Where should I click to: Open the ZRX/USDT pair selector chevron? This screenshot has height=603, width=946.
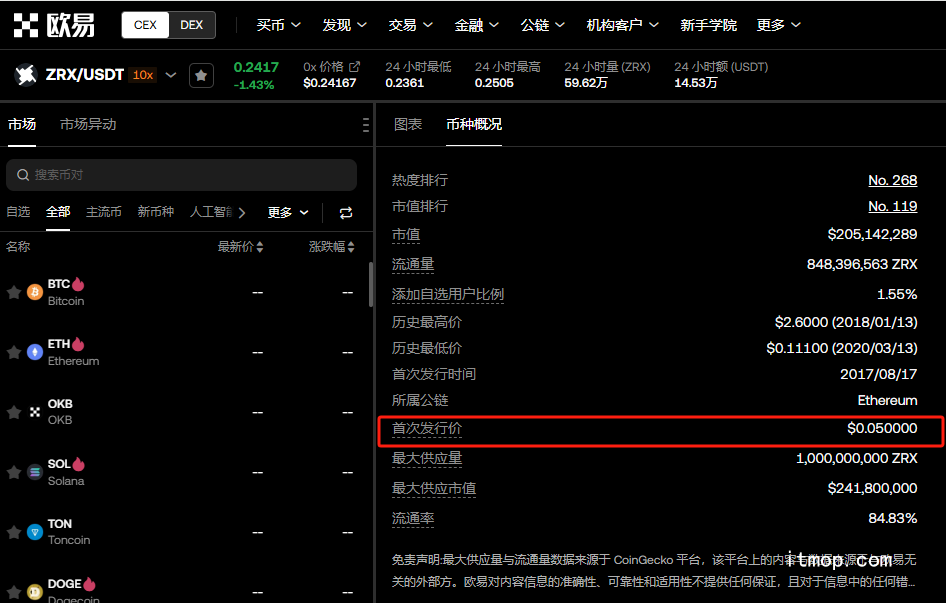[x=171, y=75]
